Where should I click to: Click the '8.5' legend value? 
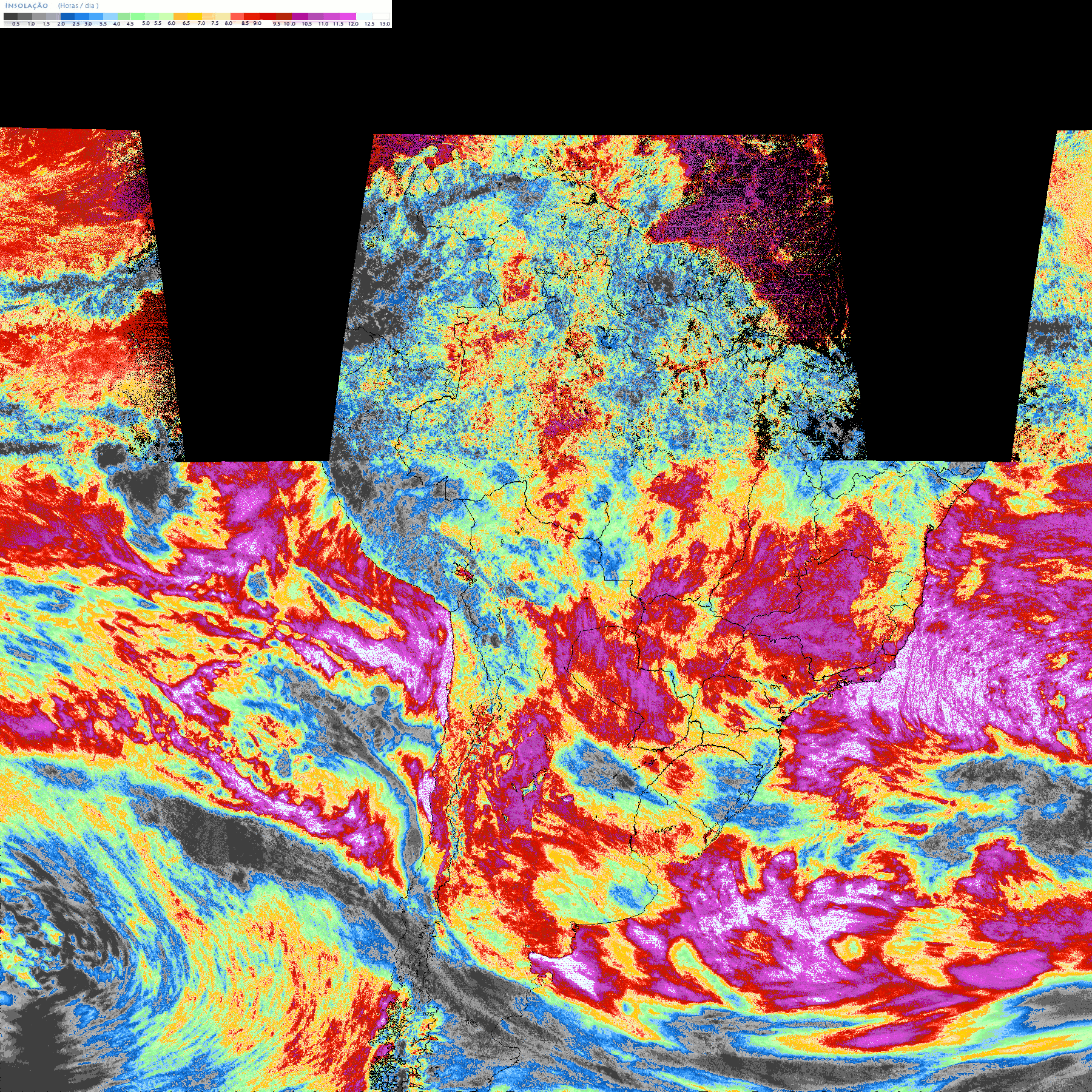tap(245, 23)
